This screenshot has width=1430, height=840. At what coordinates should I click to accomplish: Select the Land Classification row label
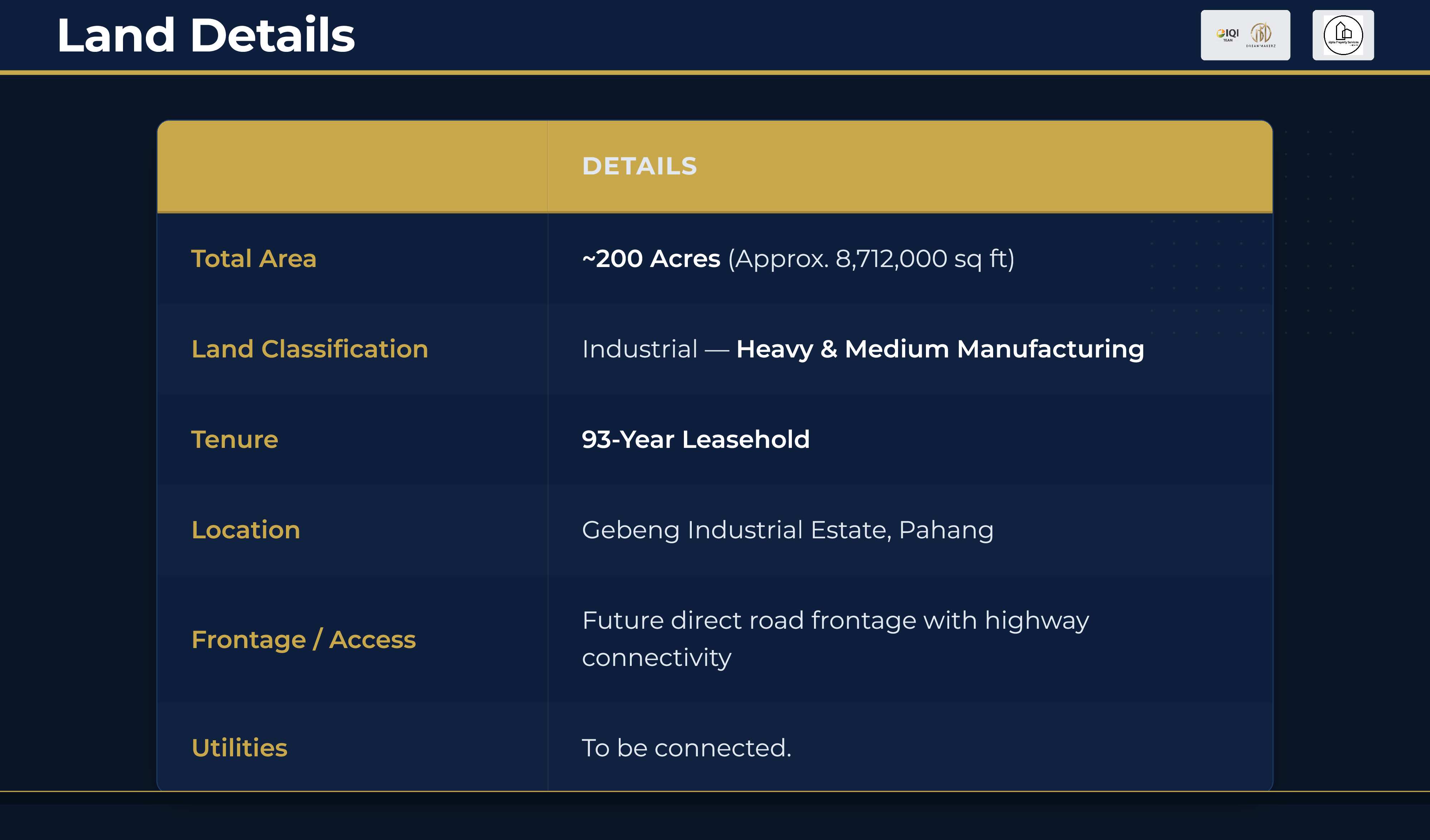[309, 349]
